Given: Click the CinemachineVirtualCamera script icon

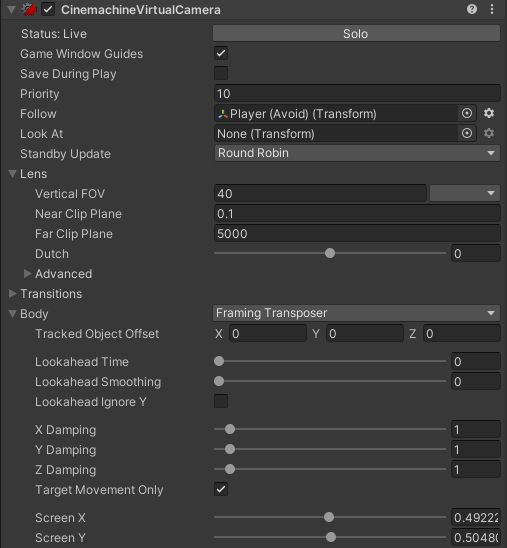Looking at the screenshot, I should point(29,9).
